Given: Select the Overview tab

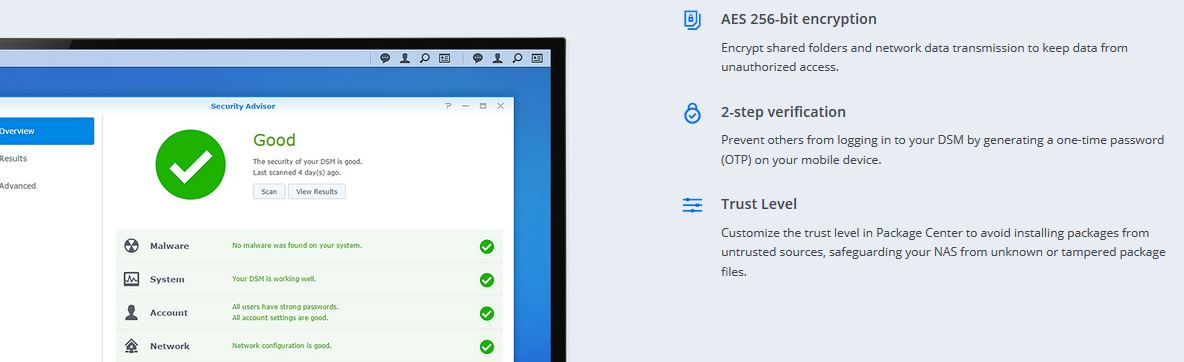Looking at the screenshot, I should click(47, 131).
